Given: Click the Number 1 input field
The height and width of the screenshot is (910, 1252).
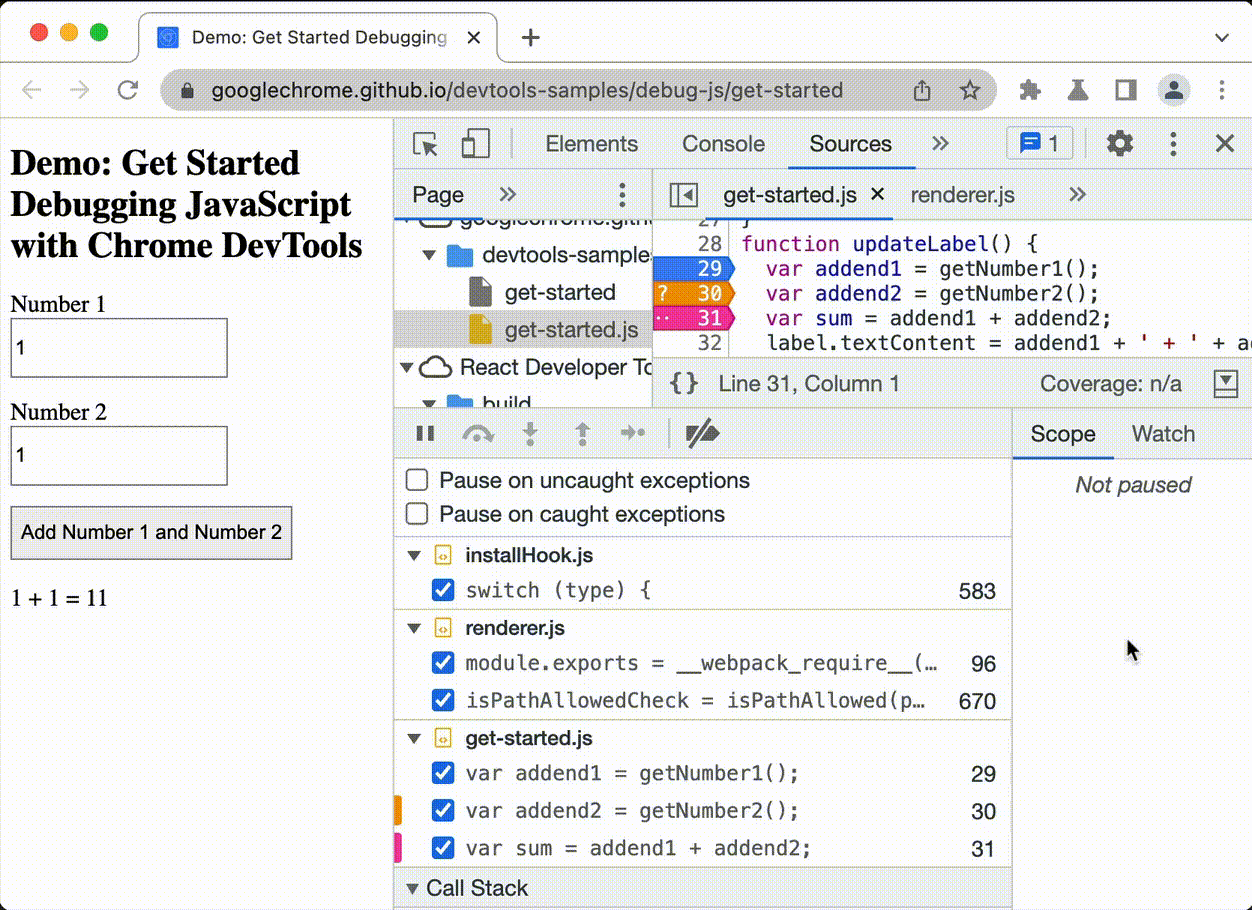Looking at the screenshot, I should (119, 348).
